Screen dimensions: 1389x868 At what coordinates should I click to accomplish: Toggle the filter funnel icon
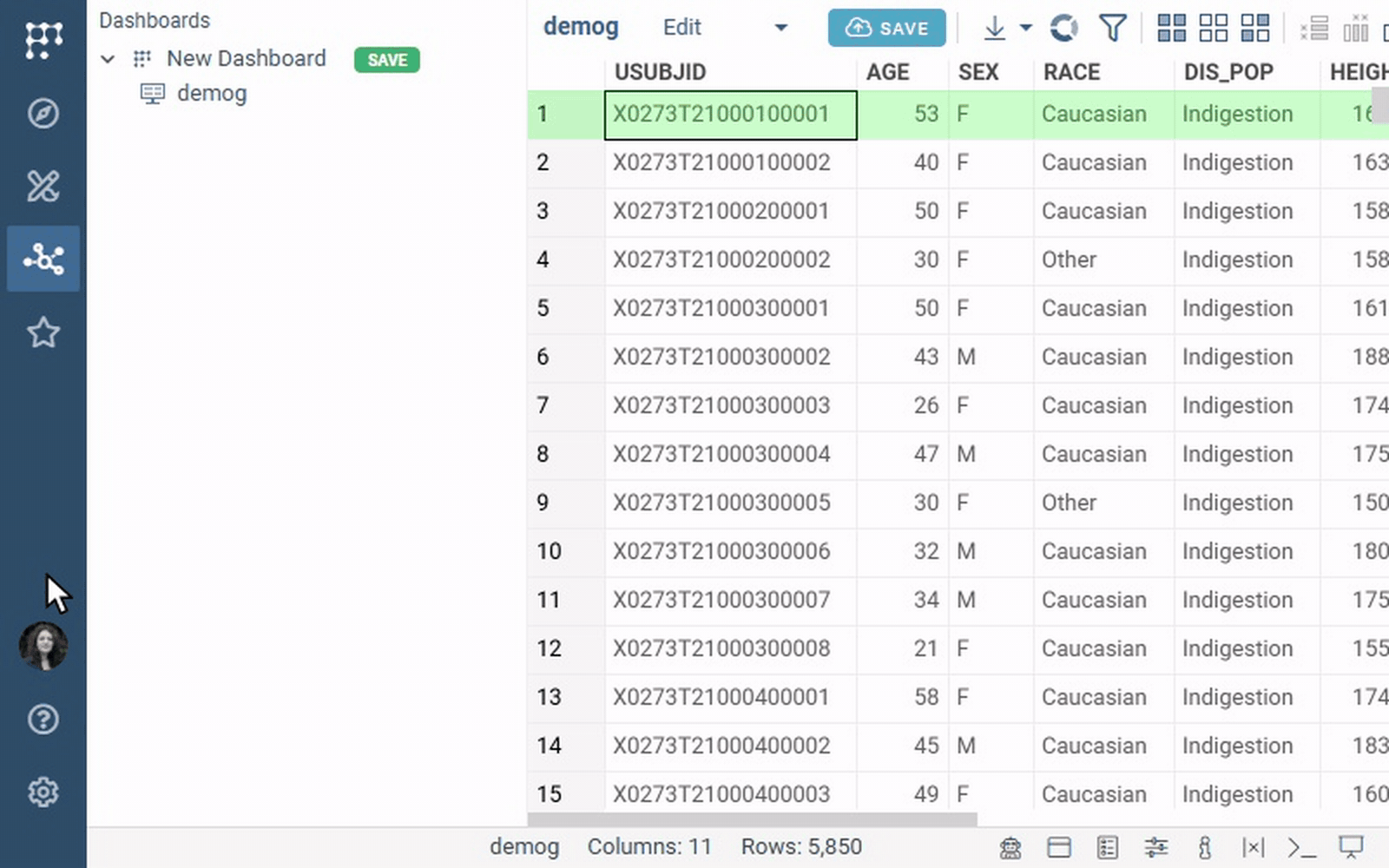click(1112, 28)
